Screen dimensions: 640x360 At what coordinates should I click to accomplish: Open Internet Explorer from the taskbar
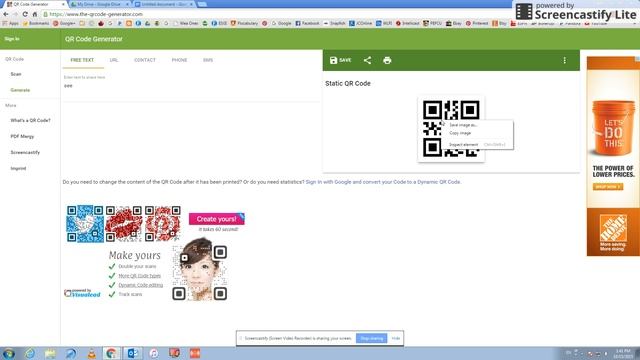(x=30, y=353)
